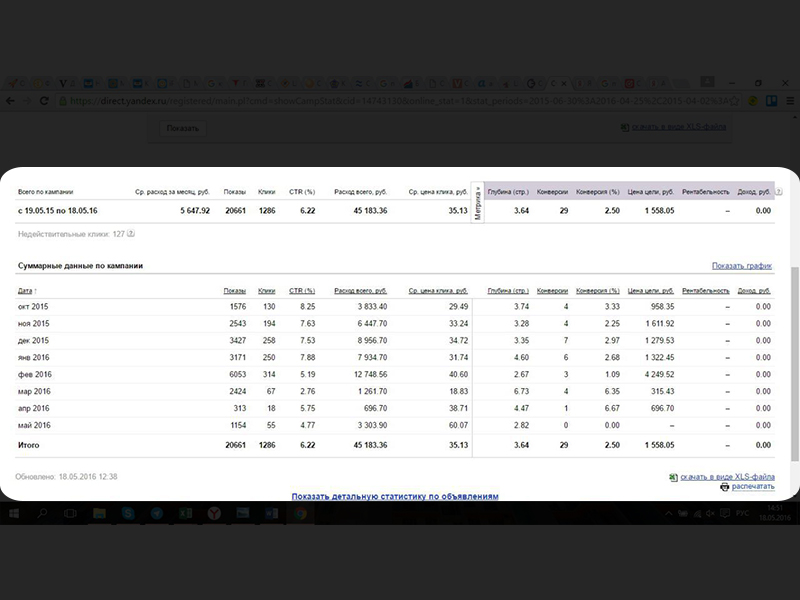This screenshot has height=600, width=800.
Task: Sort by Цена цели, руб. in summary table
Action: [x=651, y=291]
